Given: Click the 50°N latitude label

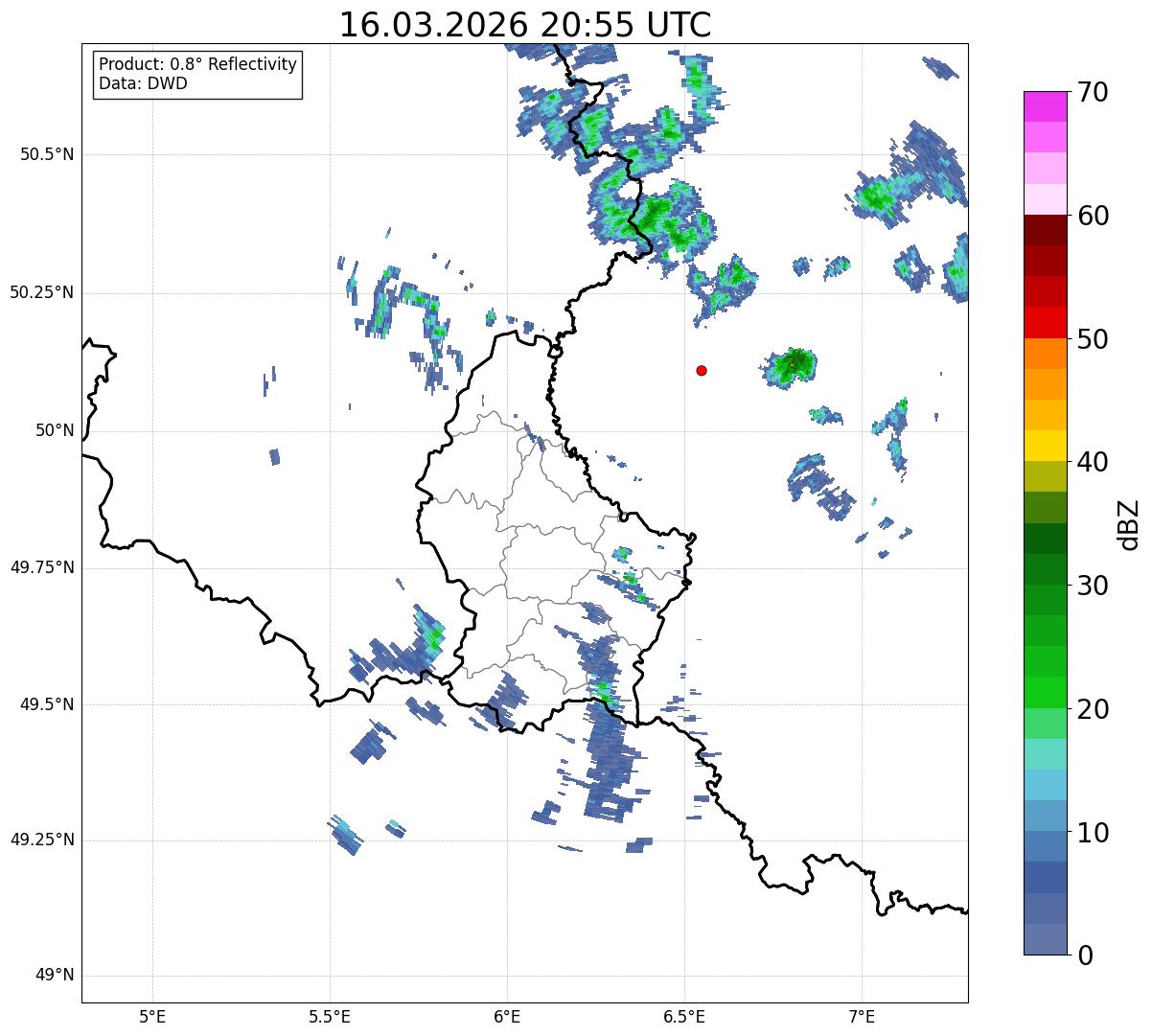Looking at the screenshot, I should click(55, 430).
